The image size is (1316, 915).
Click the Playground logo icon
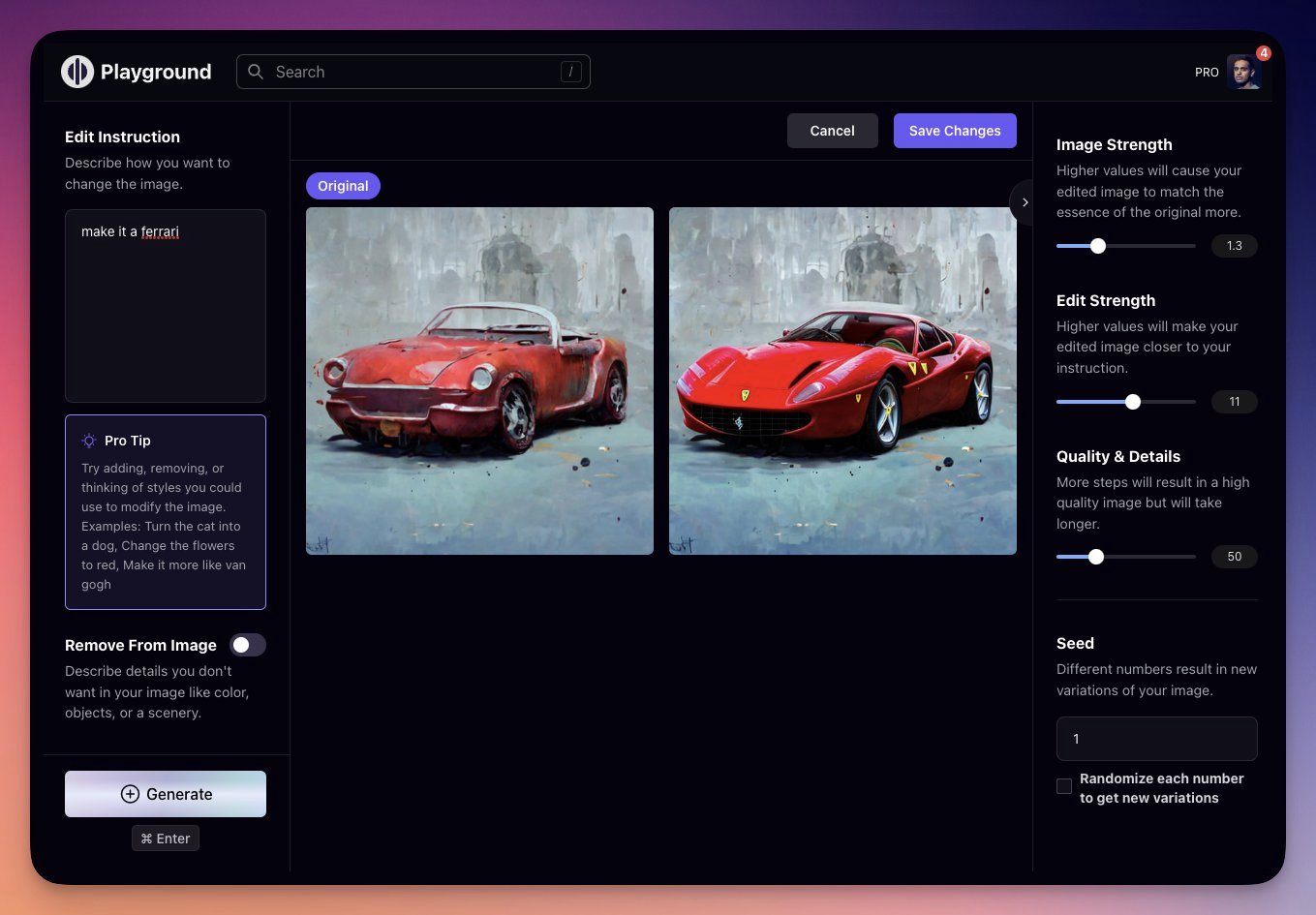pyautogui.click(x=77, y=71)
